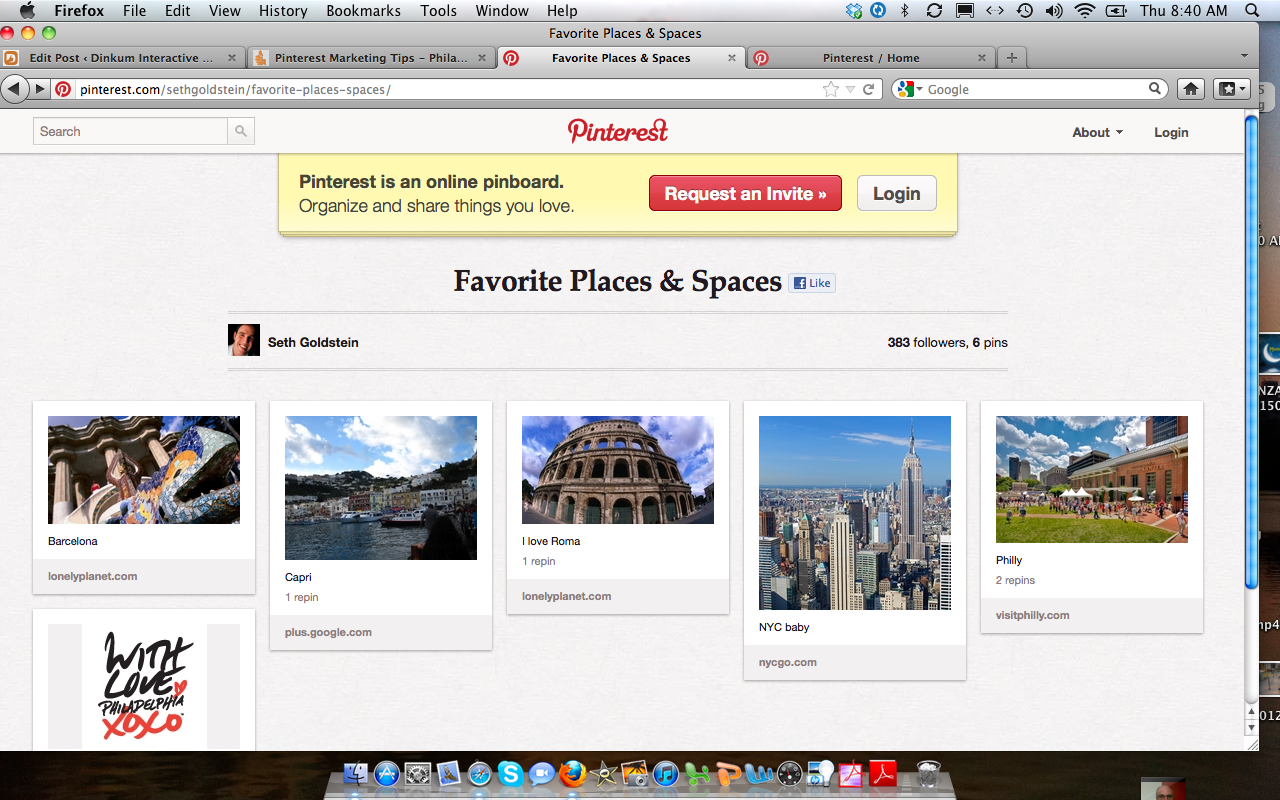
Task: Click Seth Goldstein's avatar photo
Action: click(244, 340)
